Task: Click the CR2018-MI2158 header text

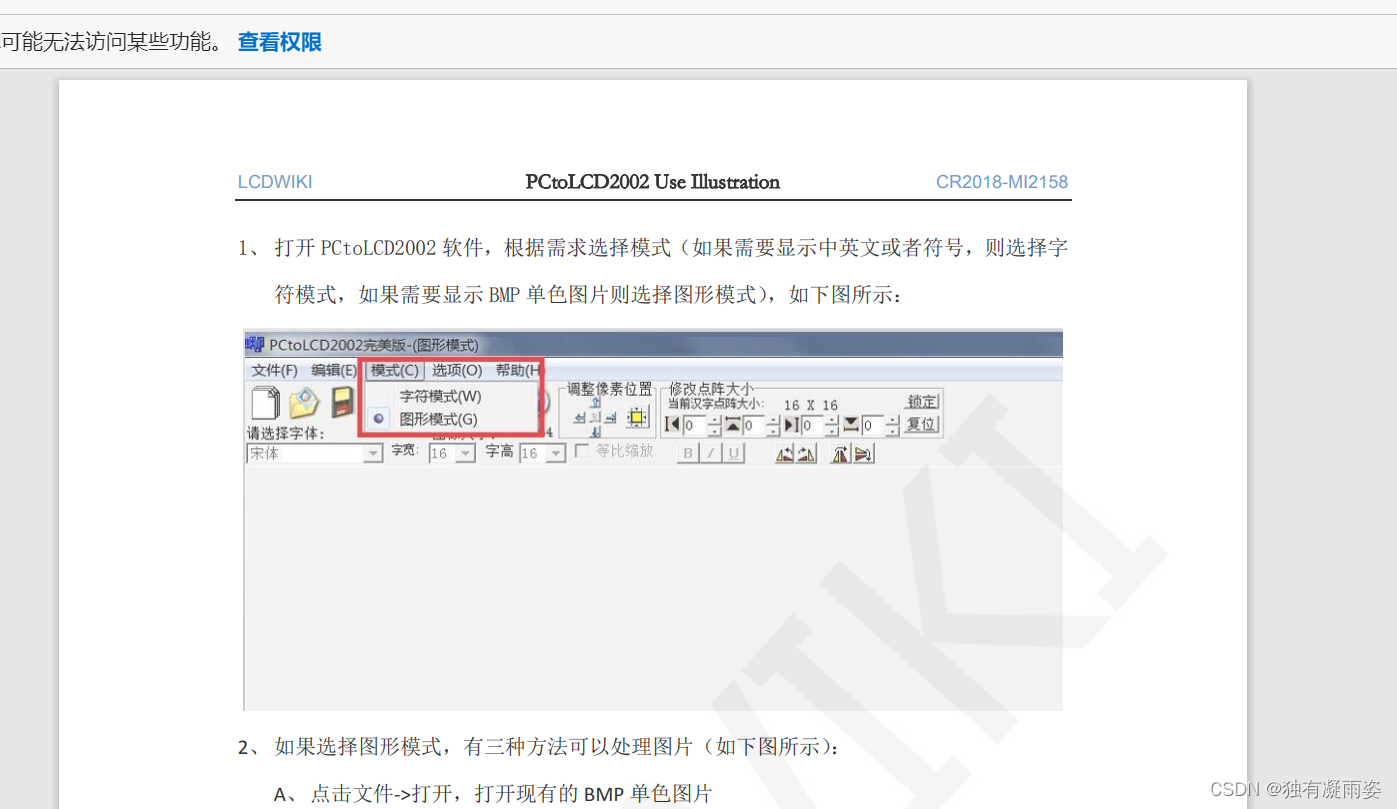Action: click(1002, 182)
